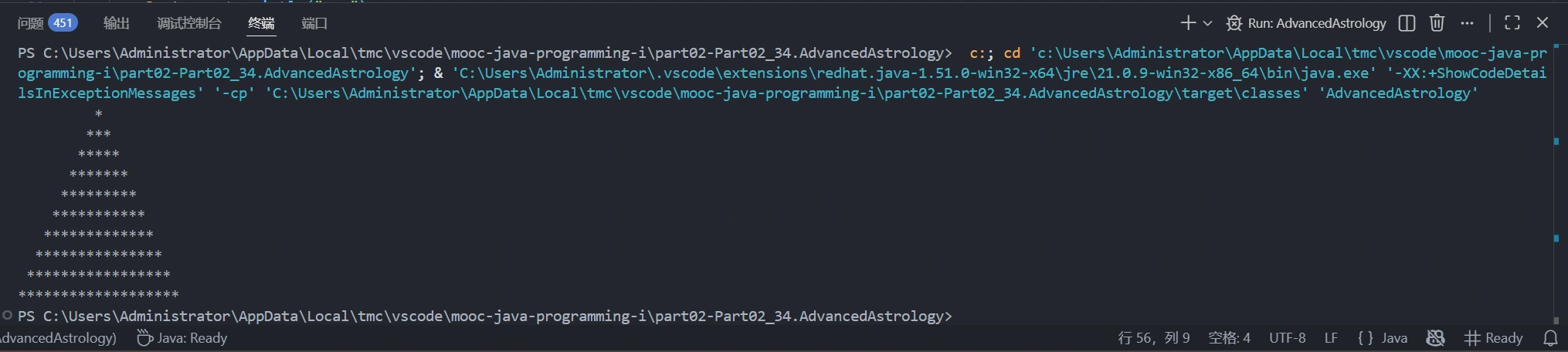Switch to the 问题 (Problems) tab
This screenshot has width=1568, height=352.
31,23
